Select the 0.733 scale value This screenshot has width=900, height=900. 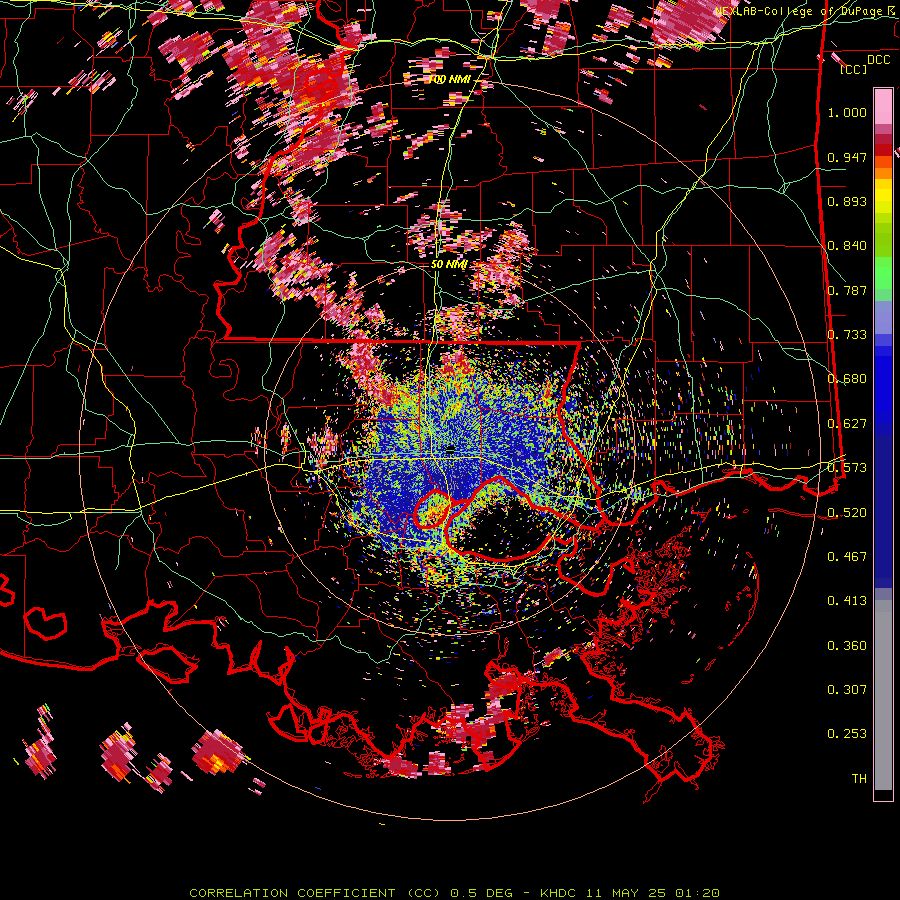tap(847, 335)
